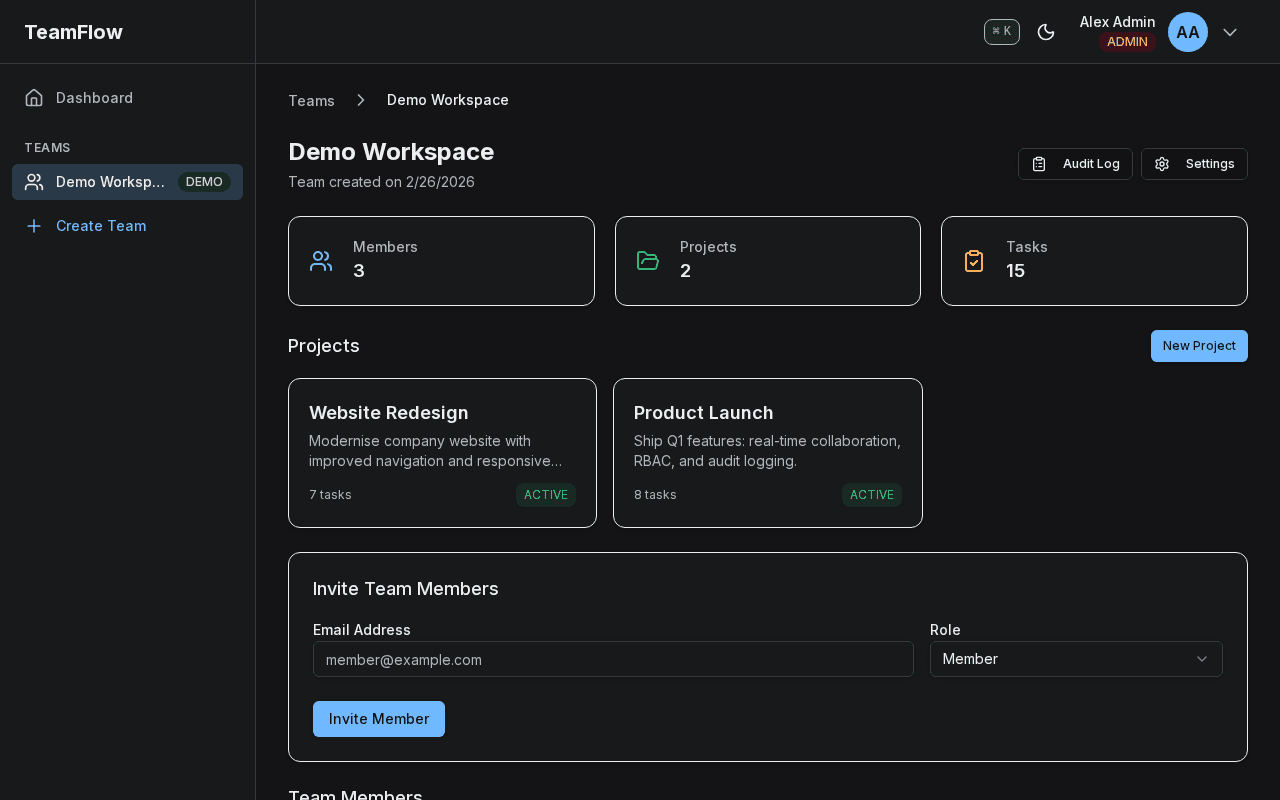
Task: Click the Dashboard home icon
Action: tap(33, 97)
